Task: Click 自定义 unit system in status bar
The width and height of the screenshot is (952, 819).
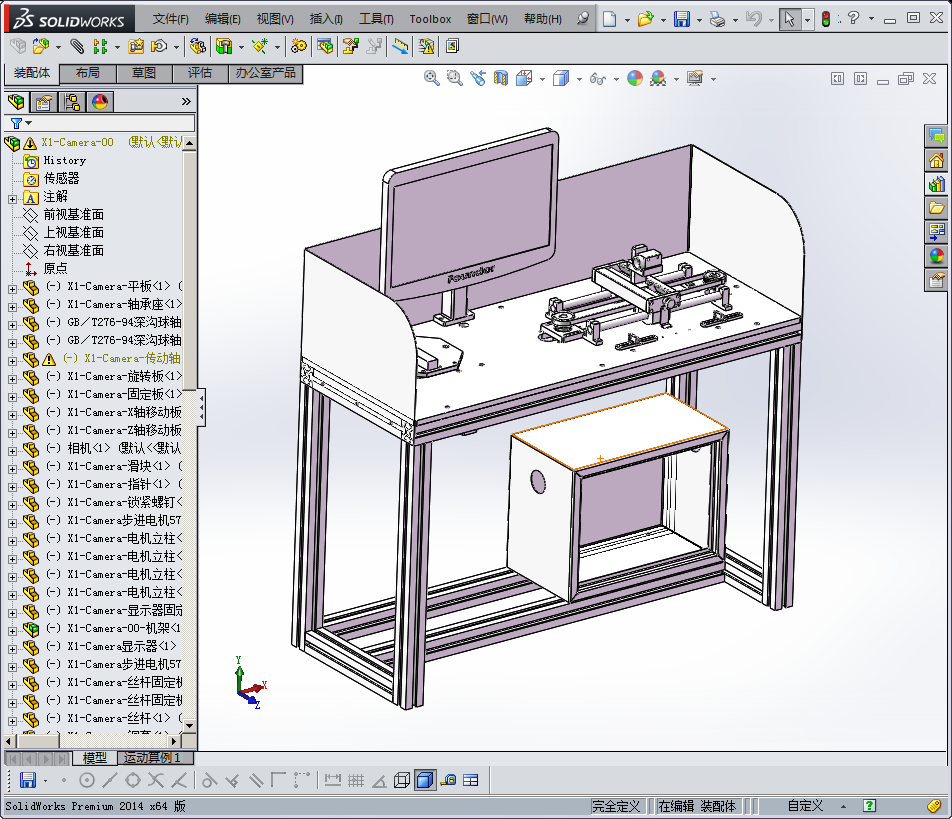Action: click(805, 806)
